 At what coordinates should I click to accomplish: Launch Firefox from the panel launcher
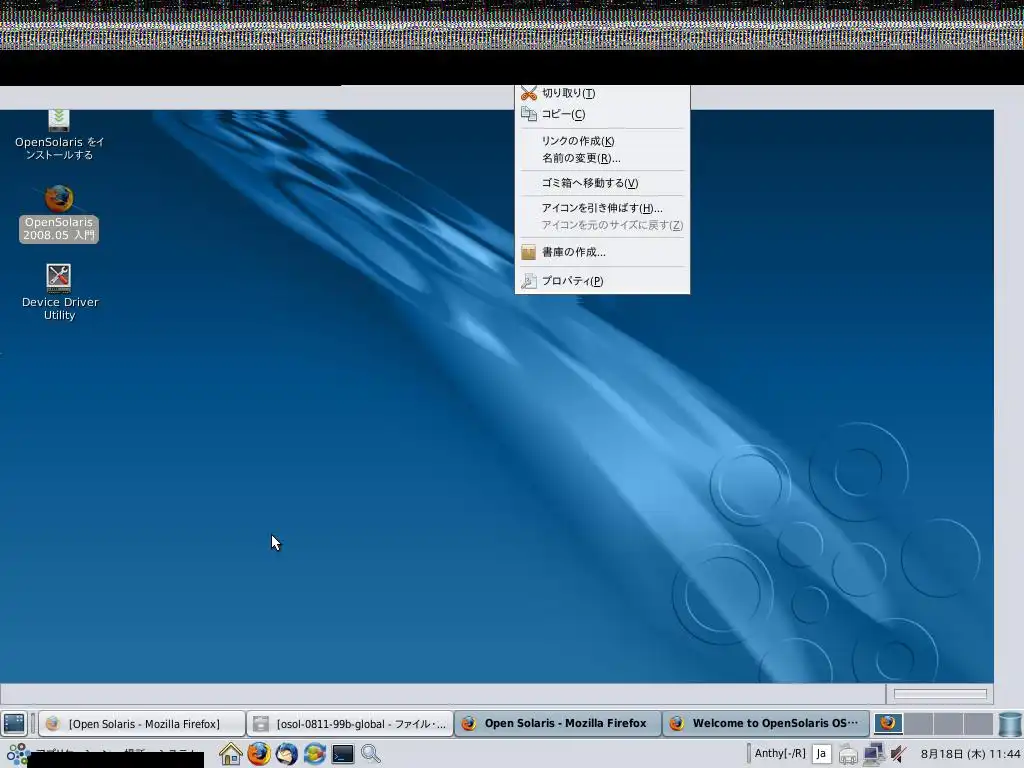pyautogui.click(x=259, y=754)
